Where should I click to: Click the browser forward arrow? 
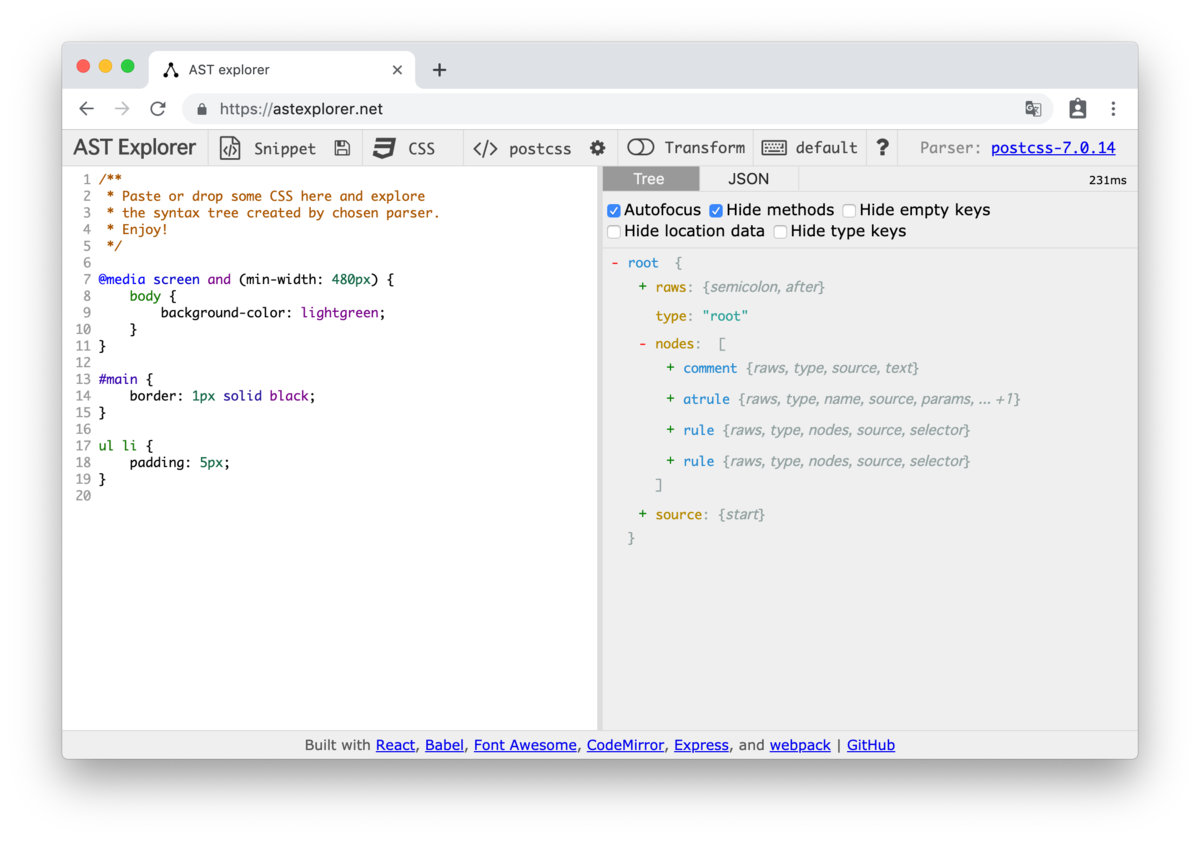122,109
